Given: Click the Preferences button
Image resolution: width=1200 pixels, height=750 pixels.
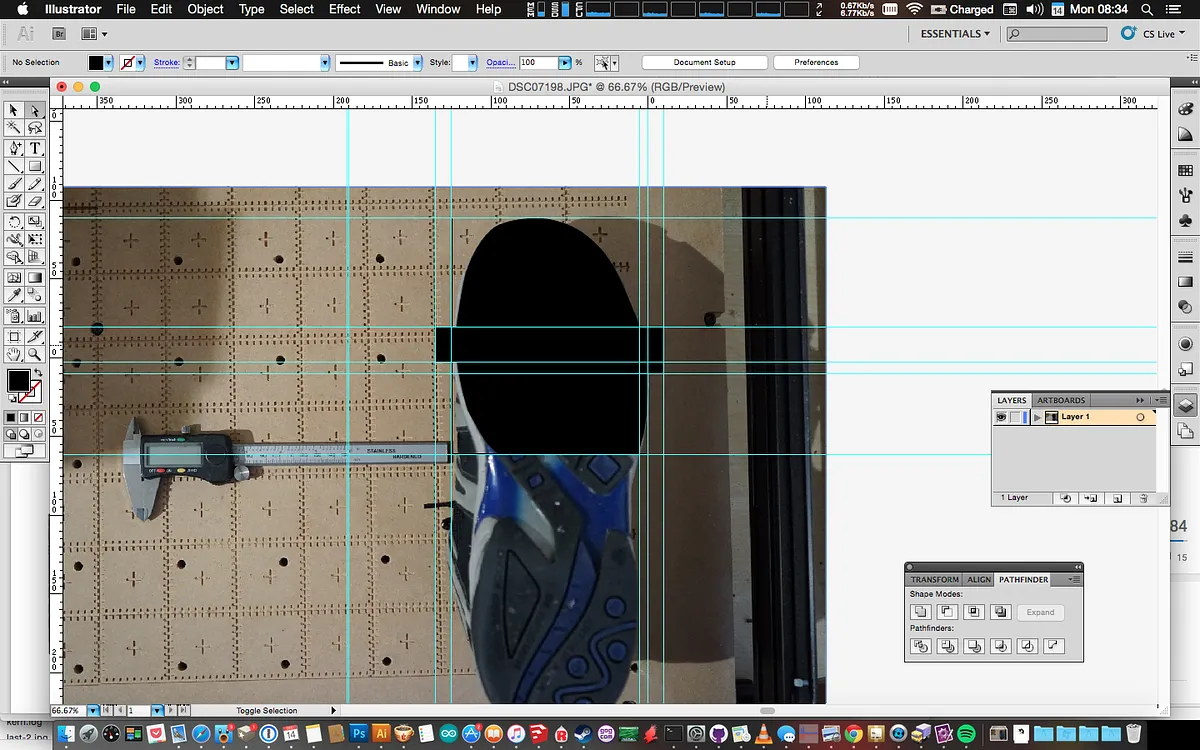Looking at the screenshot, I should click(x=816, y=62).
